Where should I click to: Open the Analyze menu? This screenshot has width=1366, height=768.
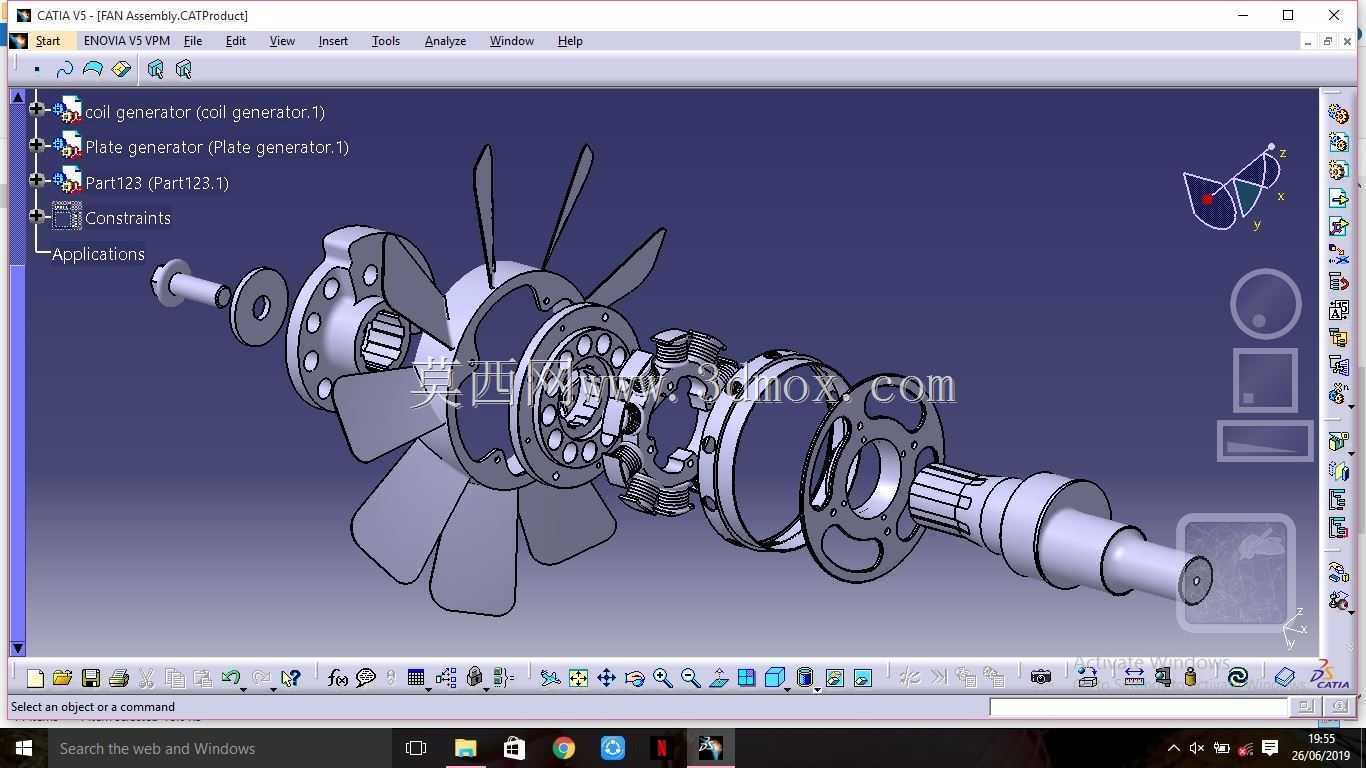445,41
